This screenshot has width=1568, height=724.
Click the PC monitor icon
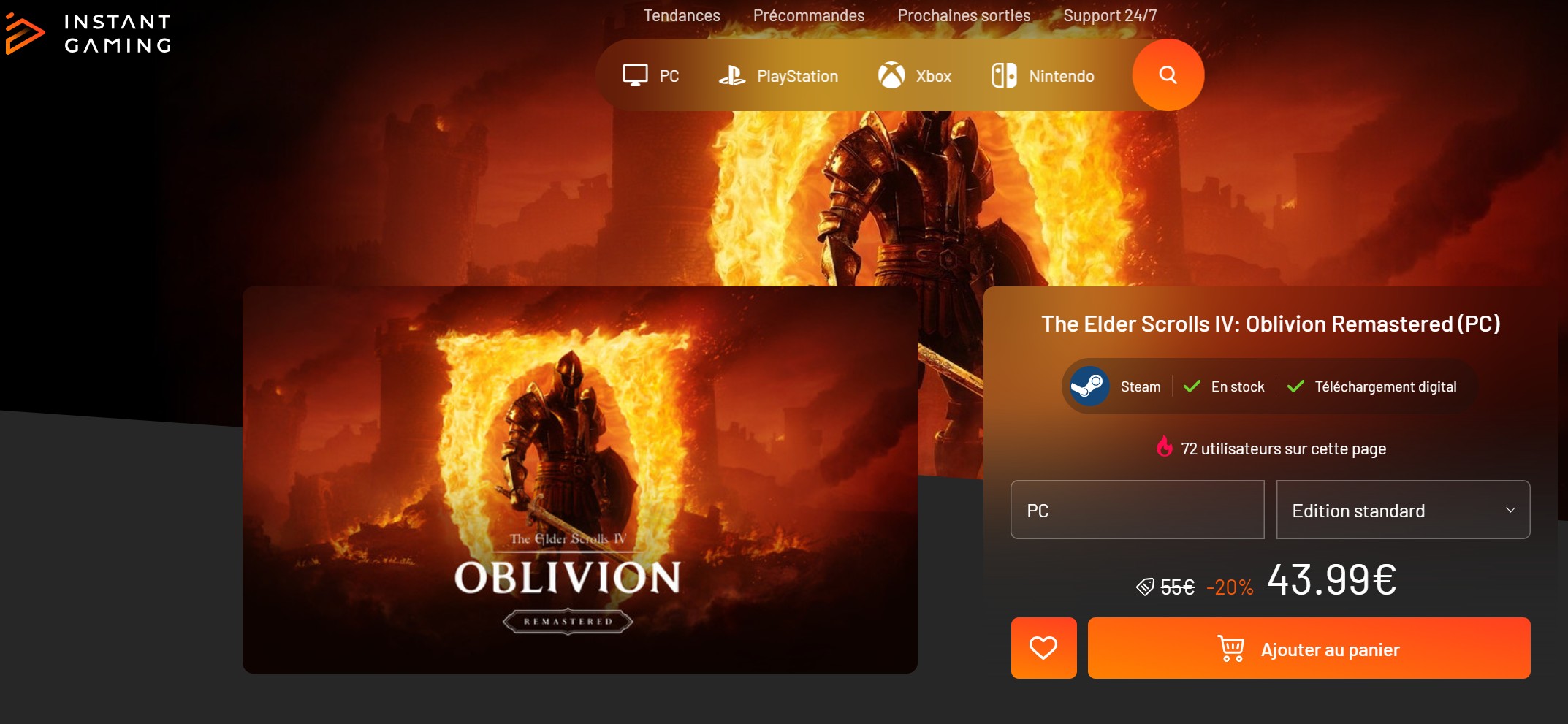pyautogui.click(x=635, y=75)
